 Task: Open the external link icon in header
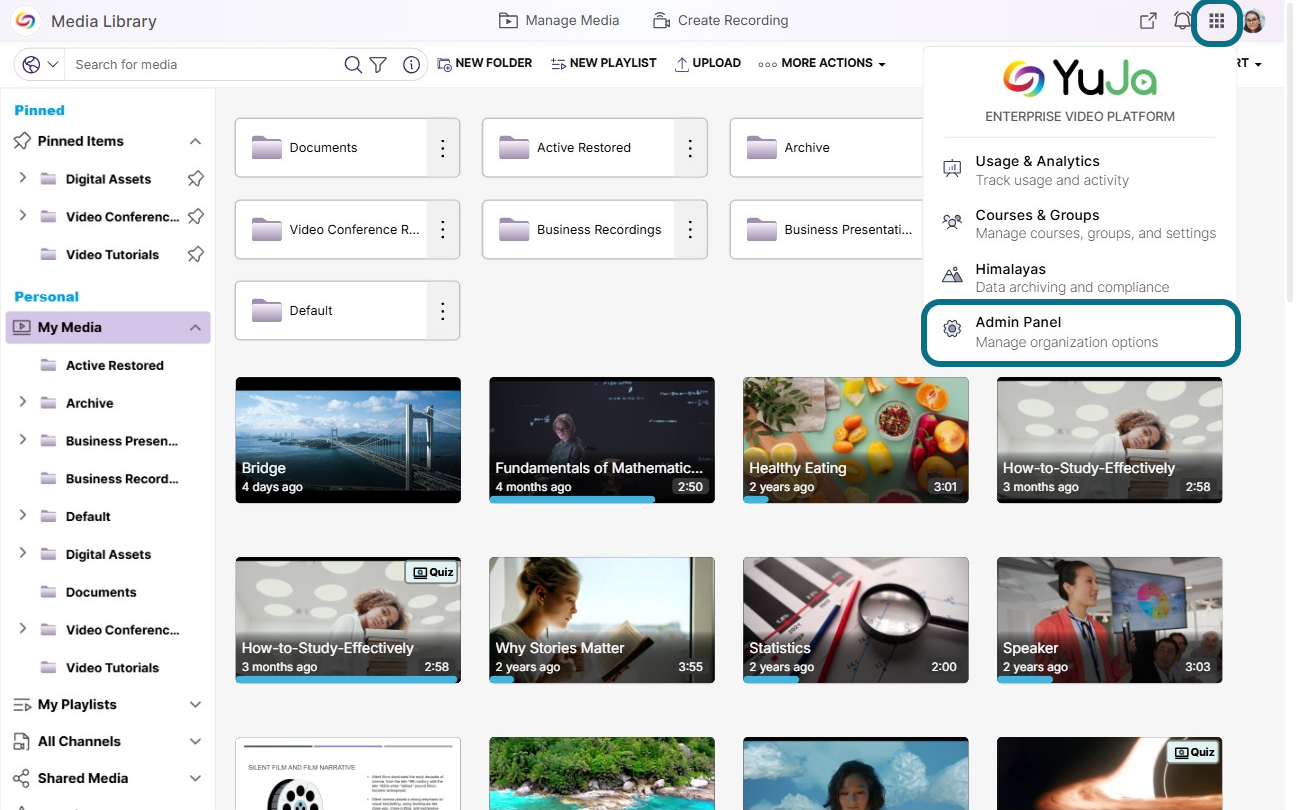click(1149, 21)
